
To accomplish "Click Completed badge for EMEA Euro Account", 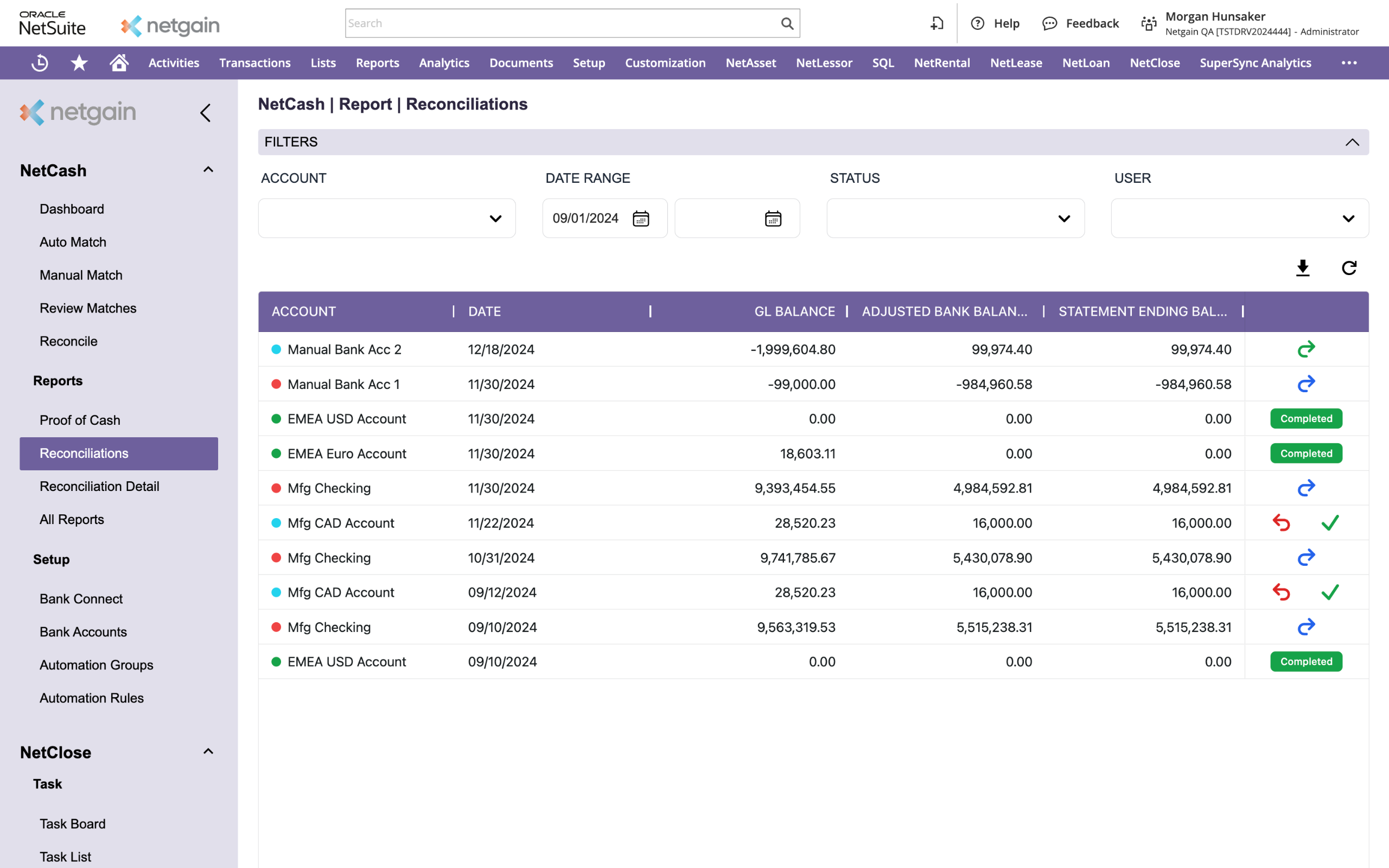I will [1306, 454].
